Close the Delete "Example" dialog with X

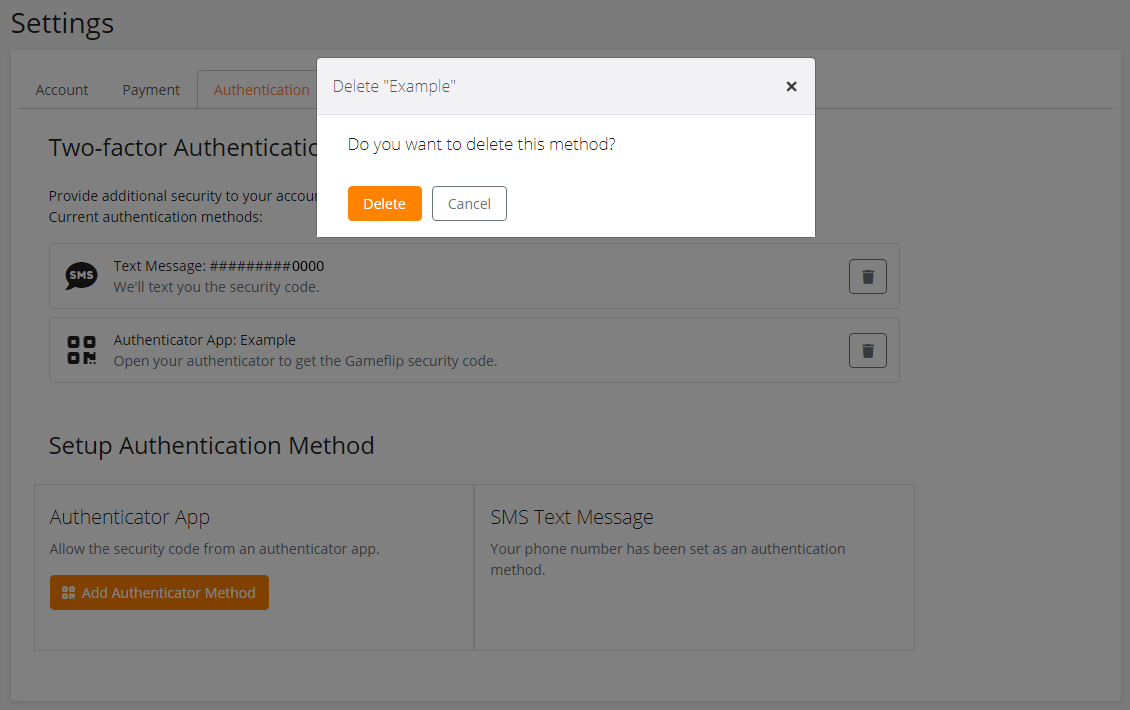point(791,87)
